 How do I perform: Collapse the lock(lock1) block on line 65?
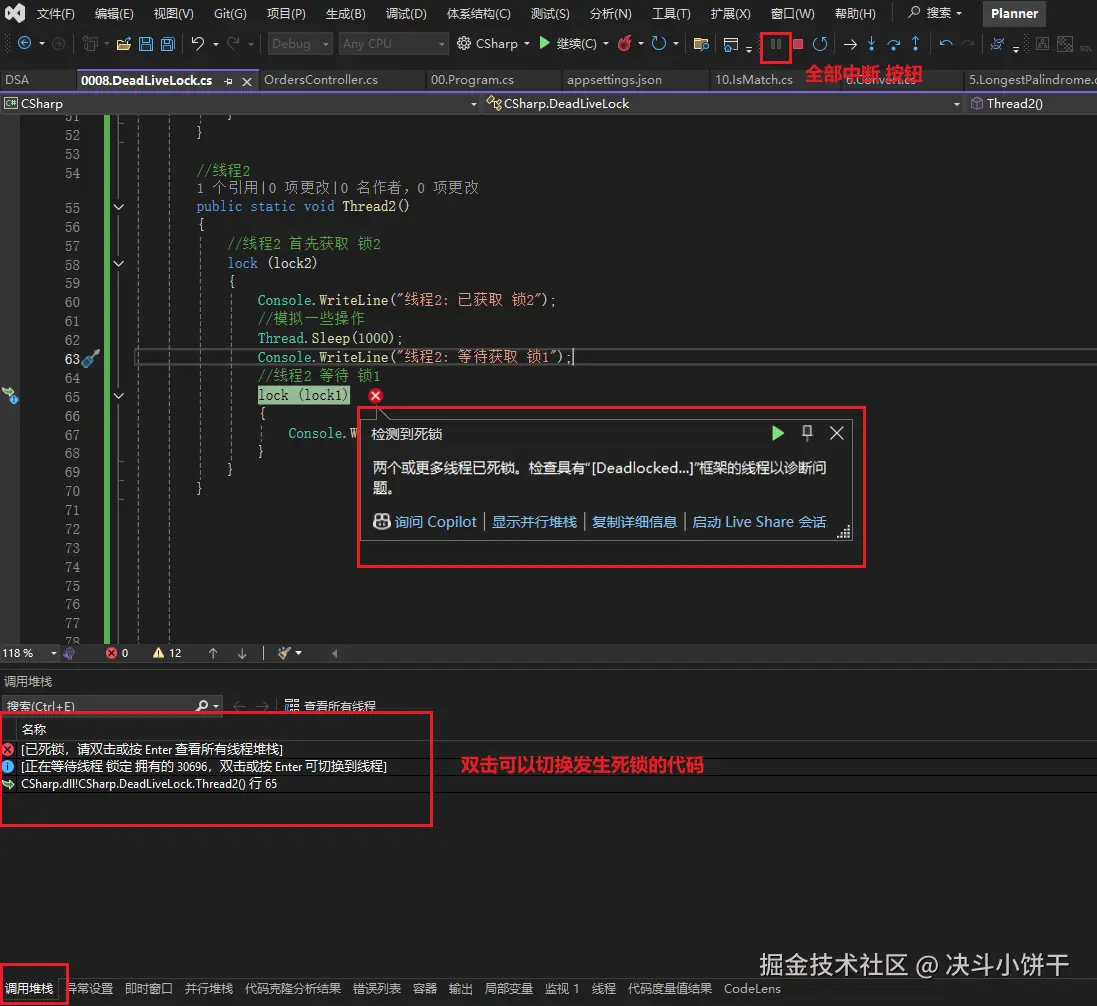(x=119, y=396)
